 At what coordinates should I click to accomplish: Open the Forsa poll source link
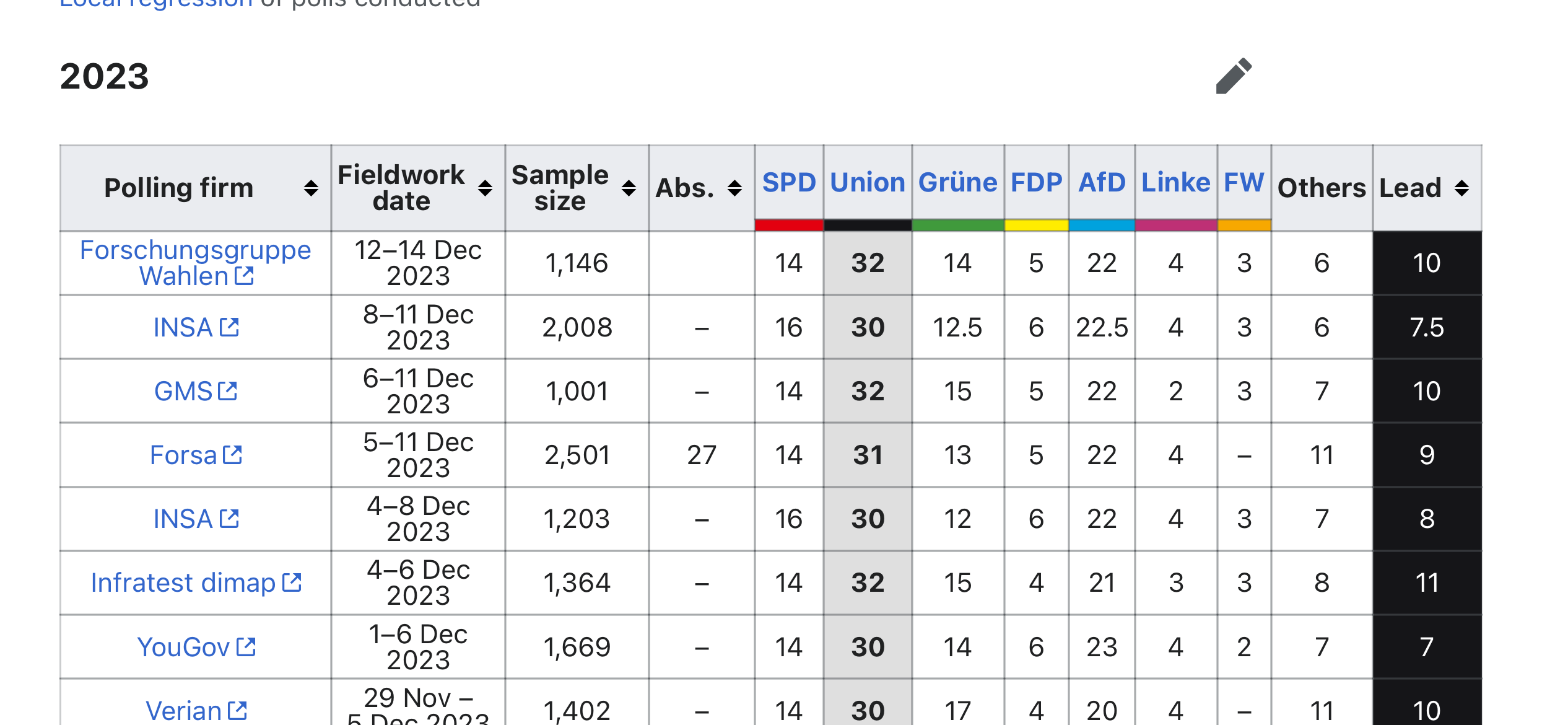click(x=195, y=455)
